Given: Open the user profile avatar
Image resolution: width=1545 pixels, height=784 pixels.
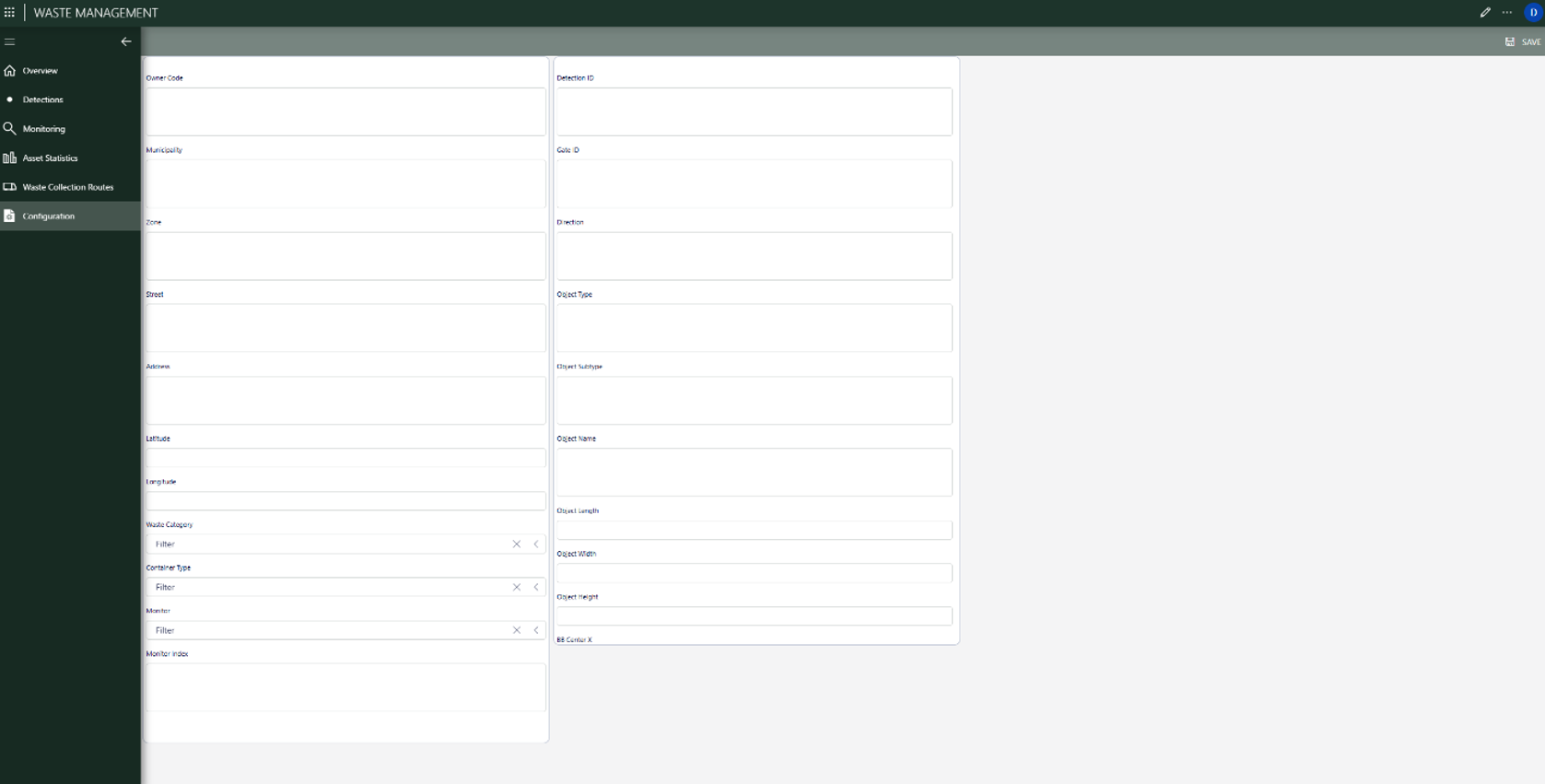Looking at the screenshot, I should (x=1533, y=13).
